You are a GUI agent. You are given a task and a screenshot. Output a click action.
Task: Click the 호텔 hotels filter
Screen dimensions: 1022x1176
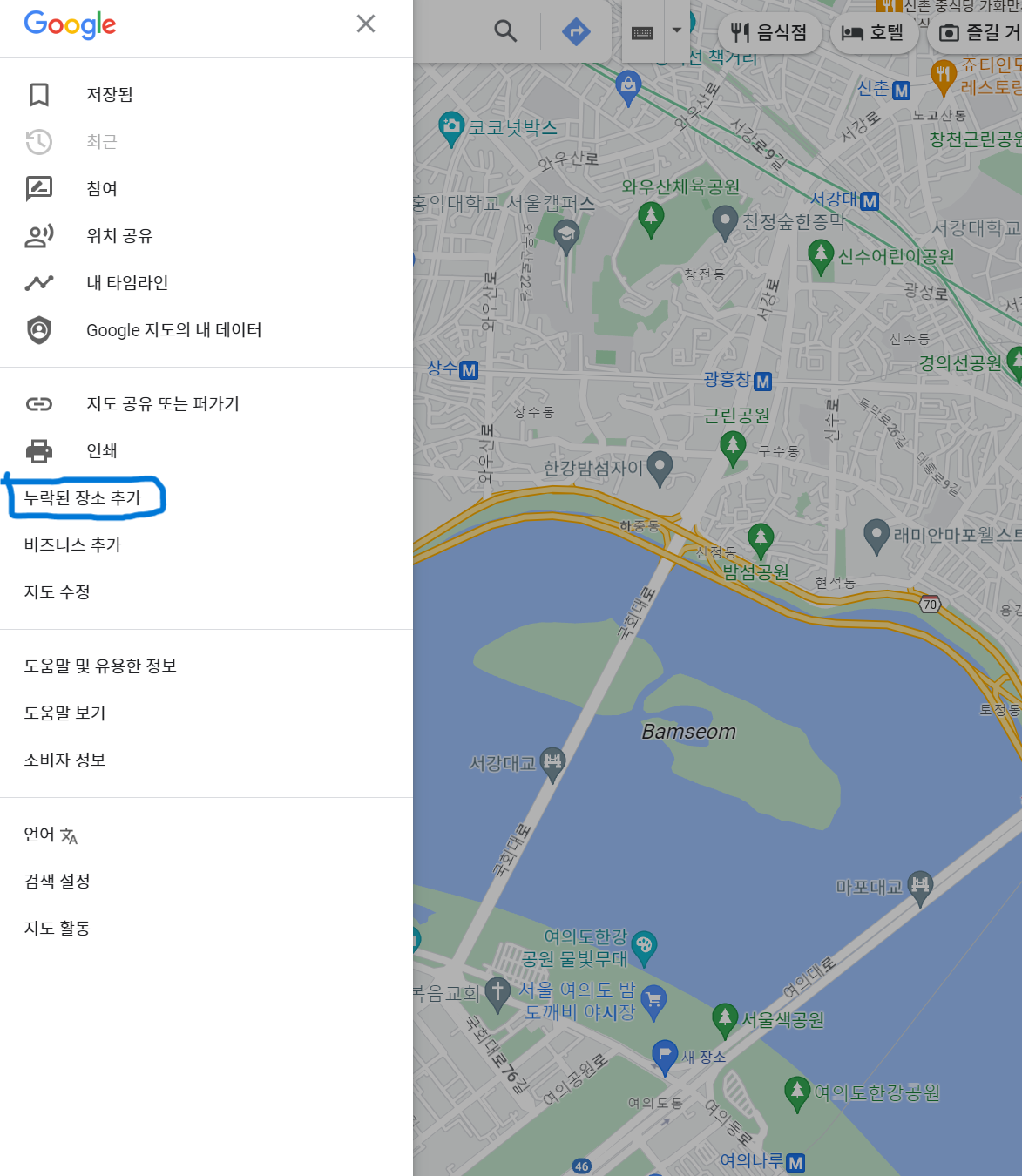(x=874, y=32)
